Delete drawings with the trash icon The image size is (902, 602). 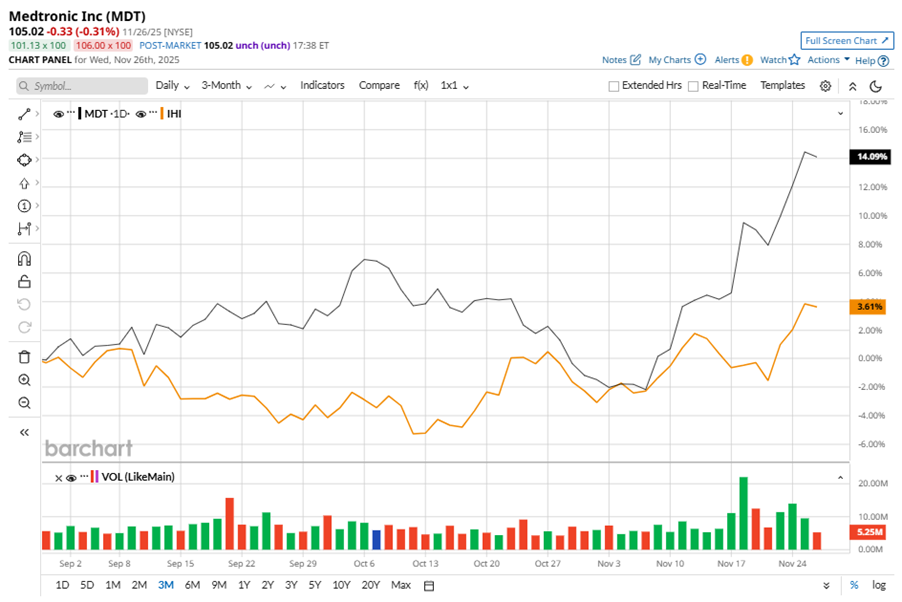click(x=24, y=357)
